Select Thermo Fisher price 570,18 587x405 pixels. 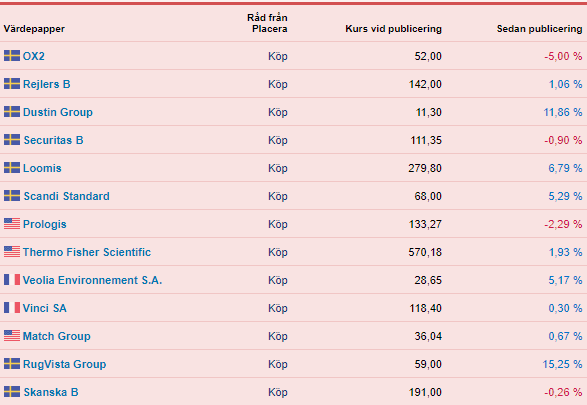pos(425,252)
